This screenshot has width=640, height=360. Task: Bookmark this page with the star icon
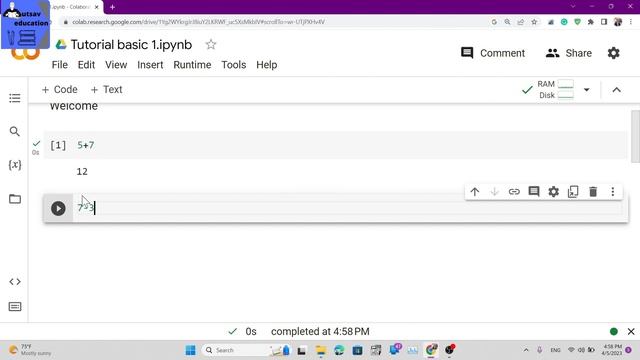(534, 22)
